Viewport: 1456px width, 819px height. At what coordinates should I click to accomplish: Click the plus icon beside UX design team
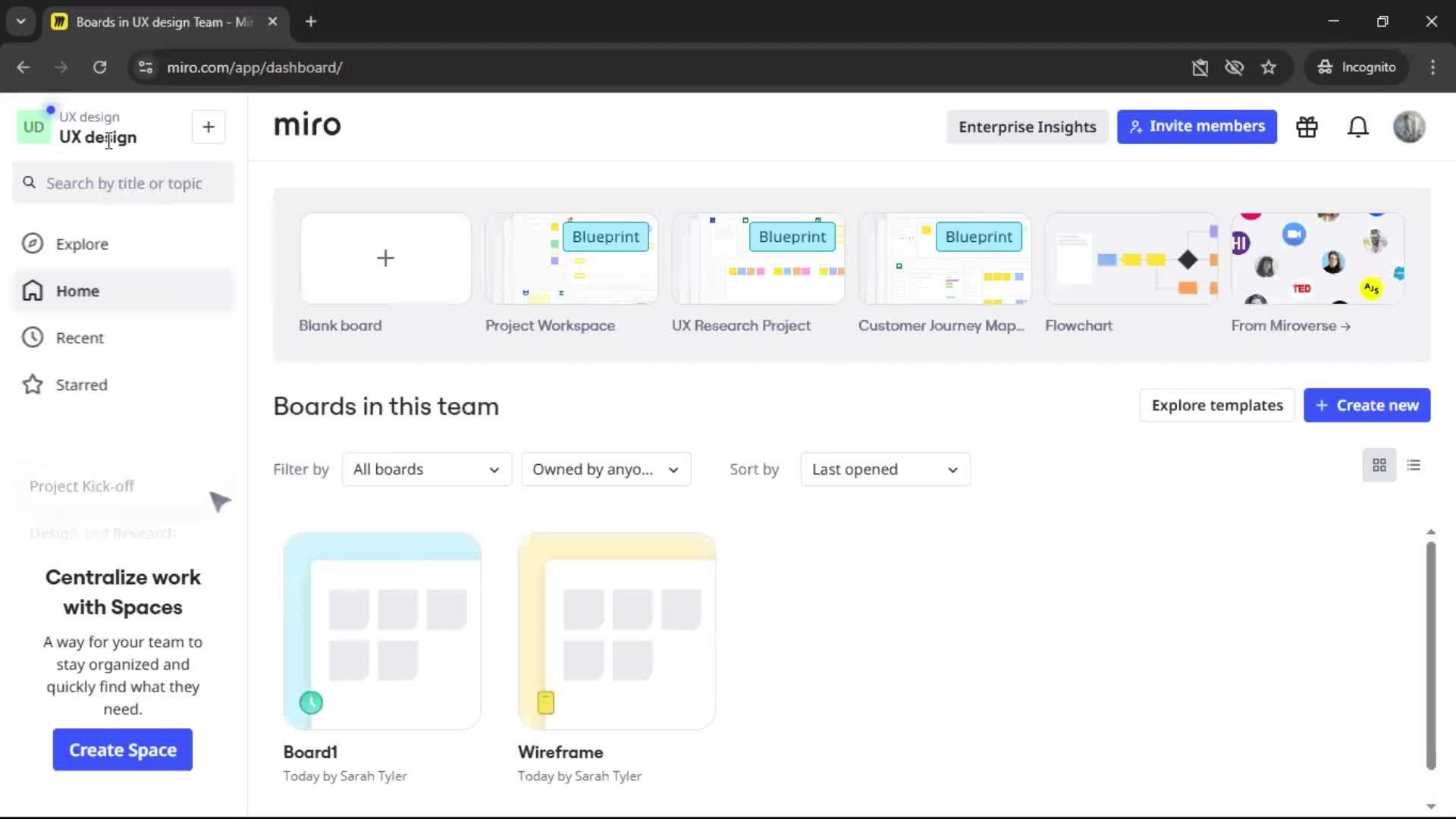209,127
